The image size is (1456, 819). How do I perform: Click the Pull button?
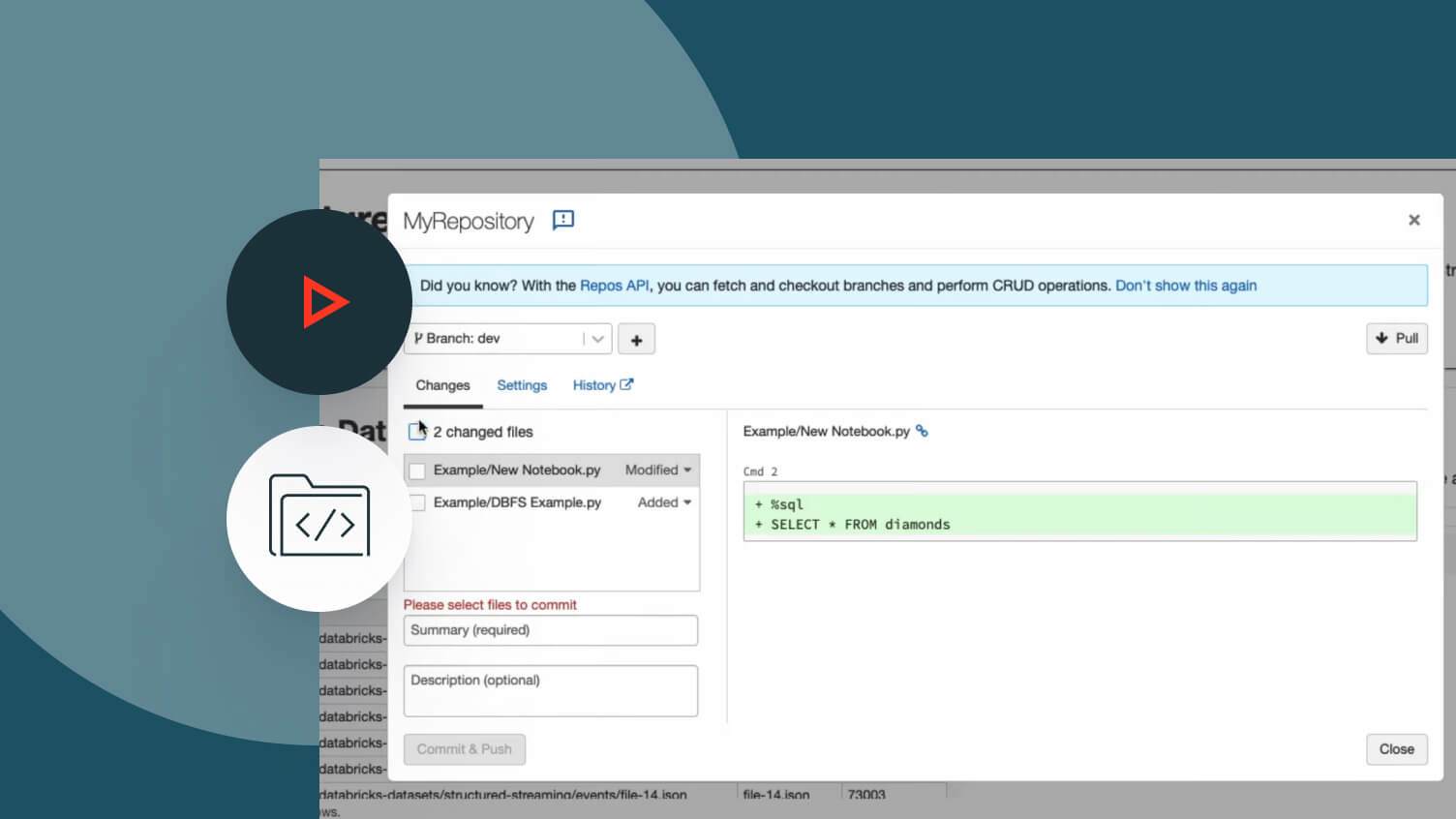[1397, 338]
